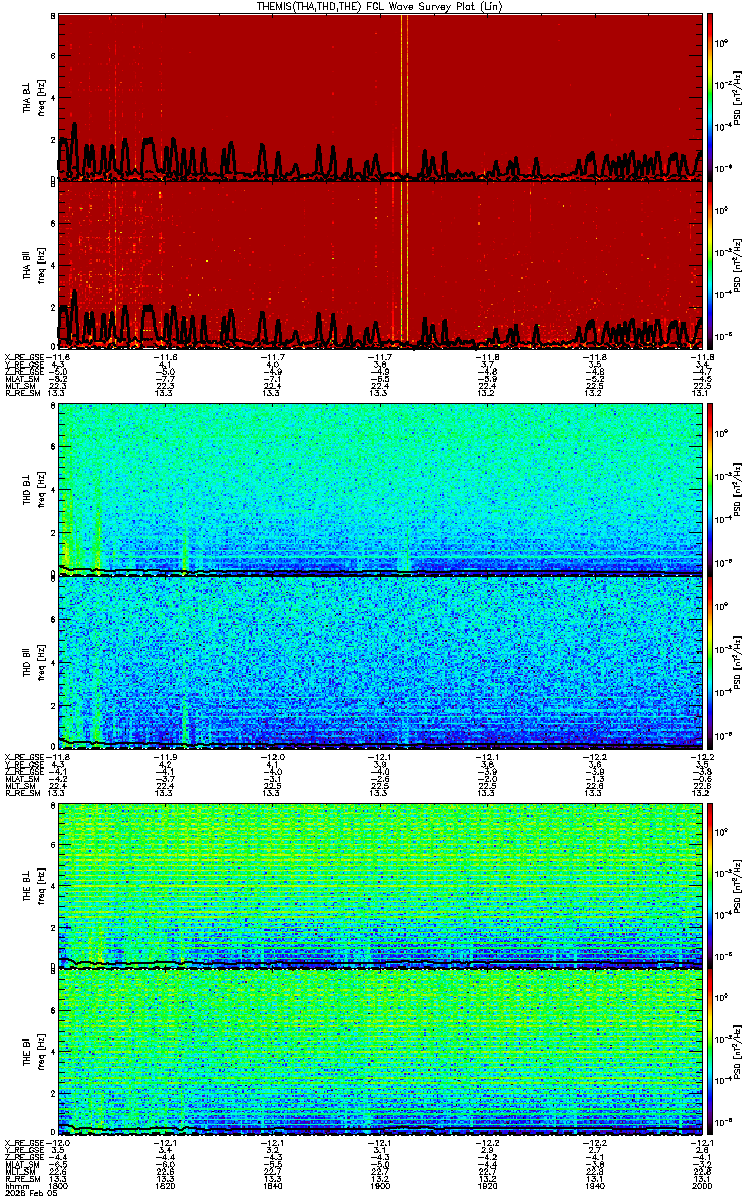The height and width of the screenshot is (1200, 750).
Task: Click the 'THA B∥ freq [Hz]' axis label
Action: 32,265
